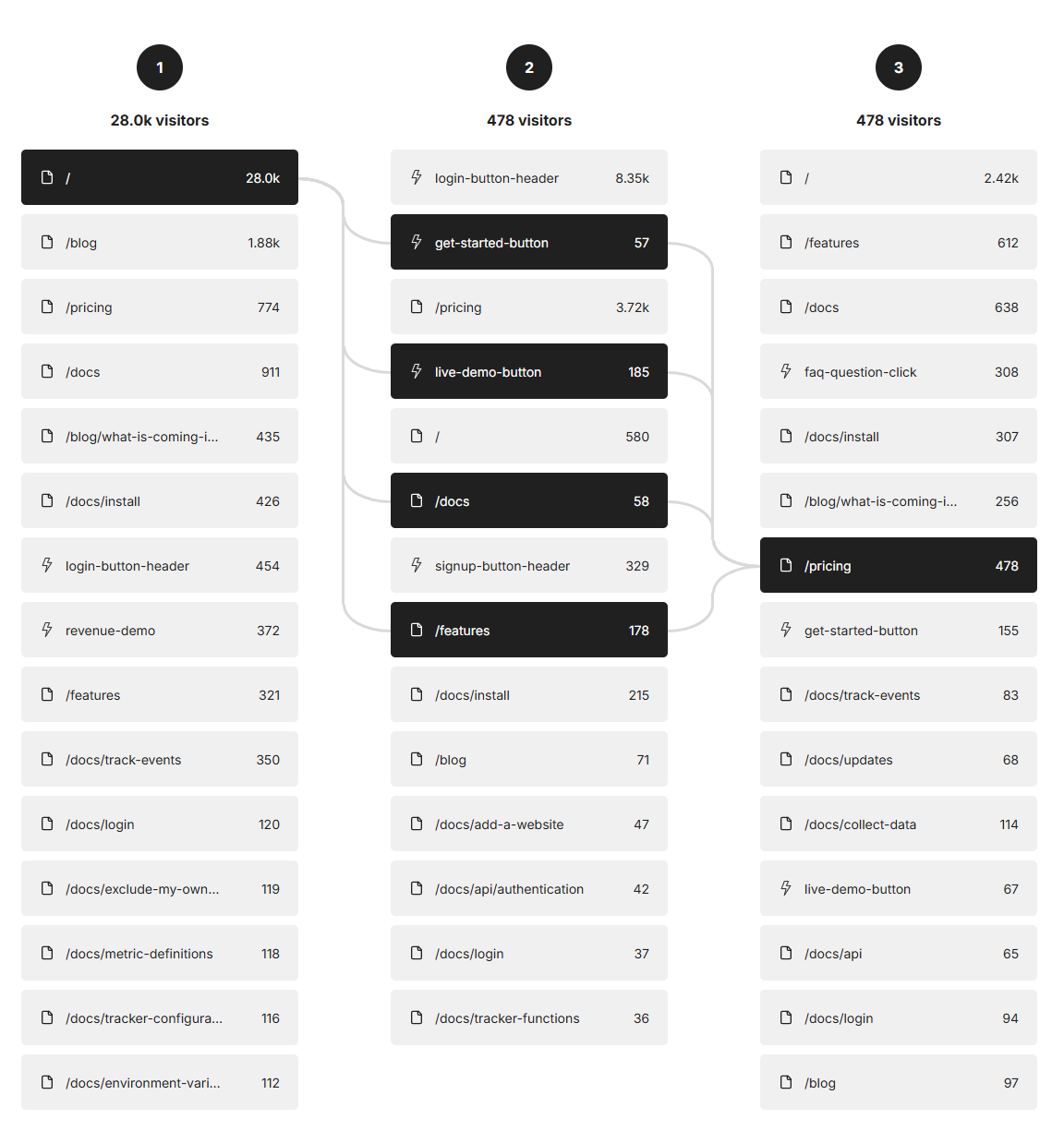Select the /docs/api/authentication row

tap(528, 888)
